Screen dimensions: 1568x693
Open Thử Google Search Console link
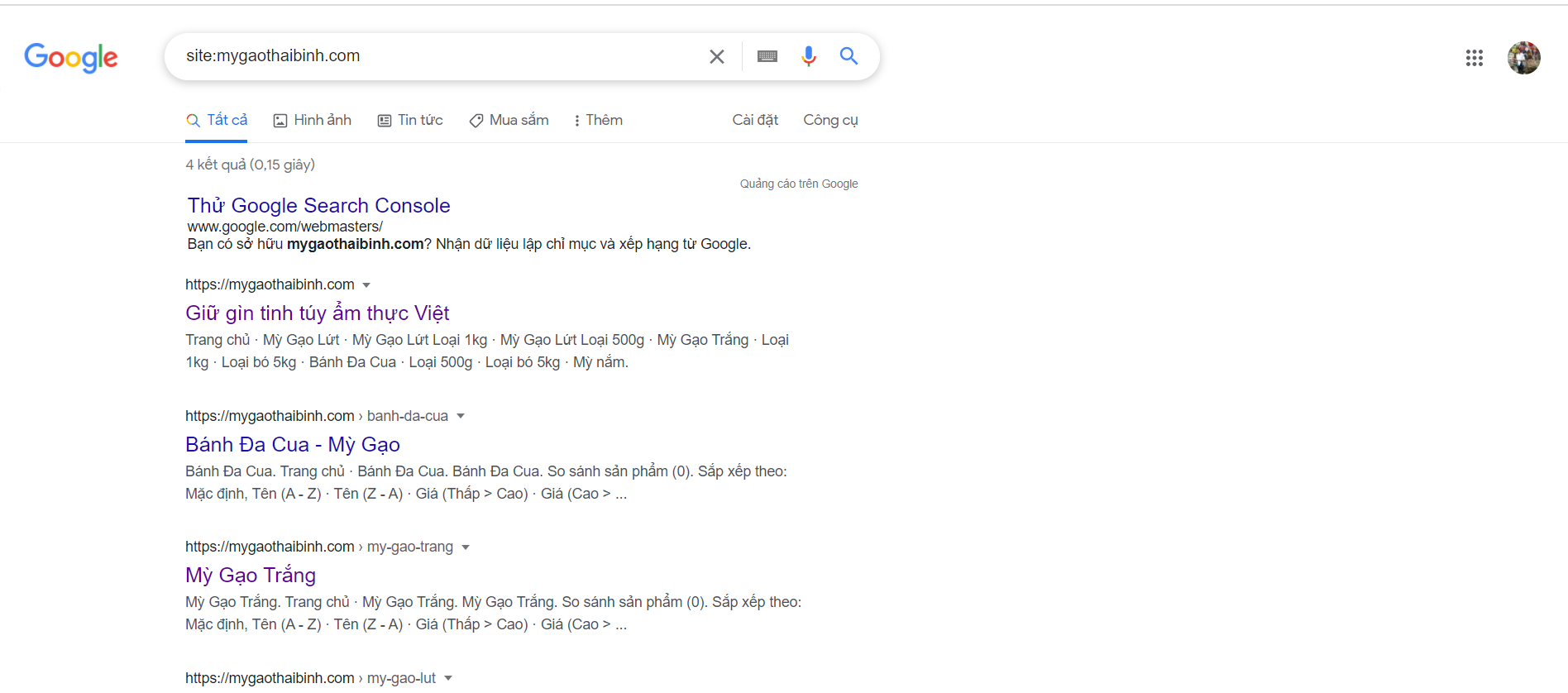click(318, 206)
